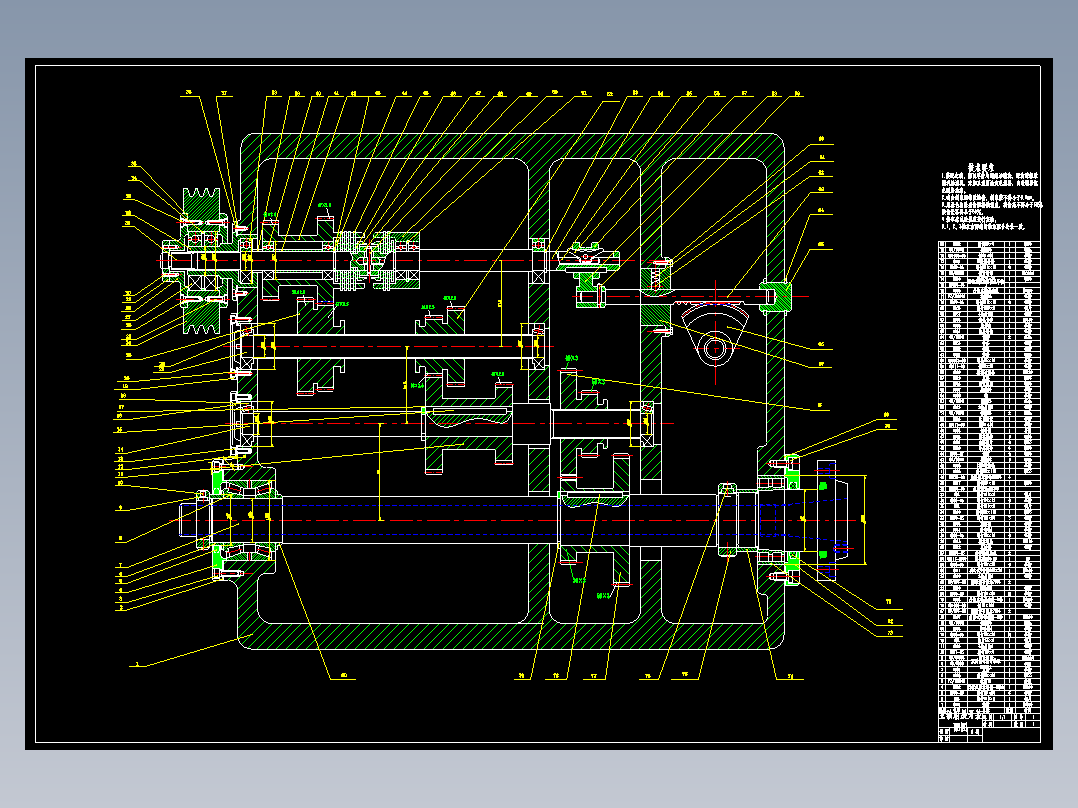Click the technical requirements text block heading
Image resolution: width=1078 pixels, height=808 pixels.
pyautogui.click(x=981, y=168)
